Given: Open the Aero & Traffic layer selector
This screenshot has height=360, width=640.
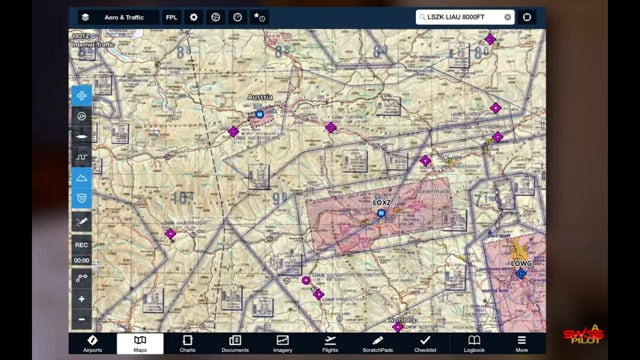Looking at the screenshot, I should 118,17.
